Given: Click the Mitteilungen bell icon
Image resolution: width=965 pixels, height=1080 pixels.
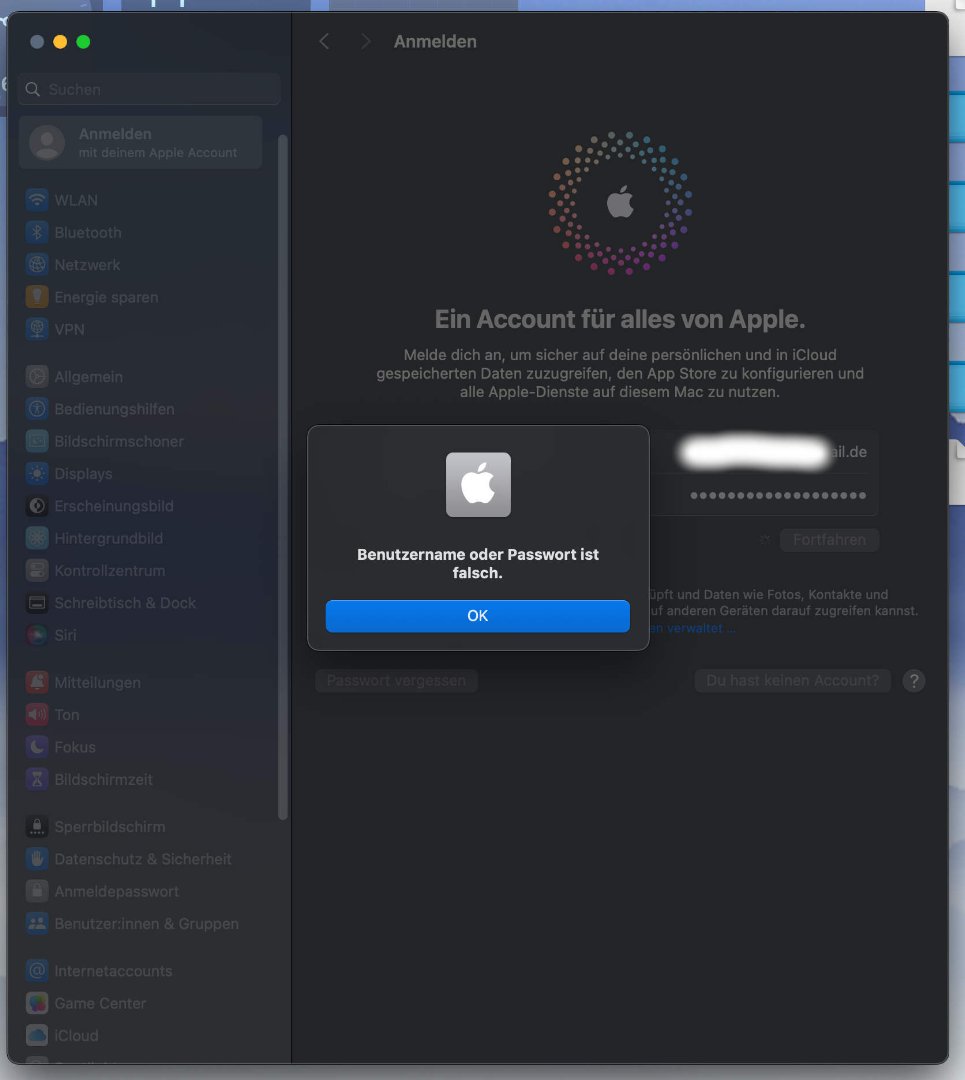Looking at the screenshot, I should (x=37, y=683).
